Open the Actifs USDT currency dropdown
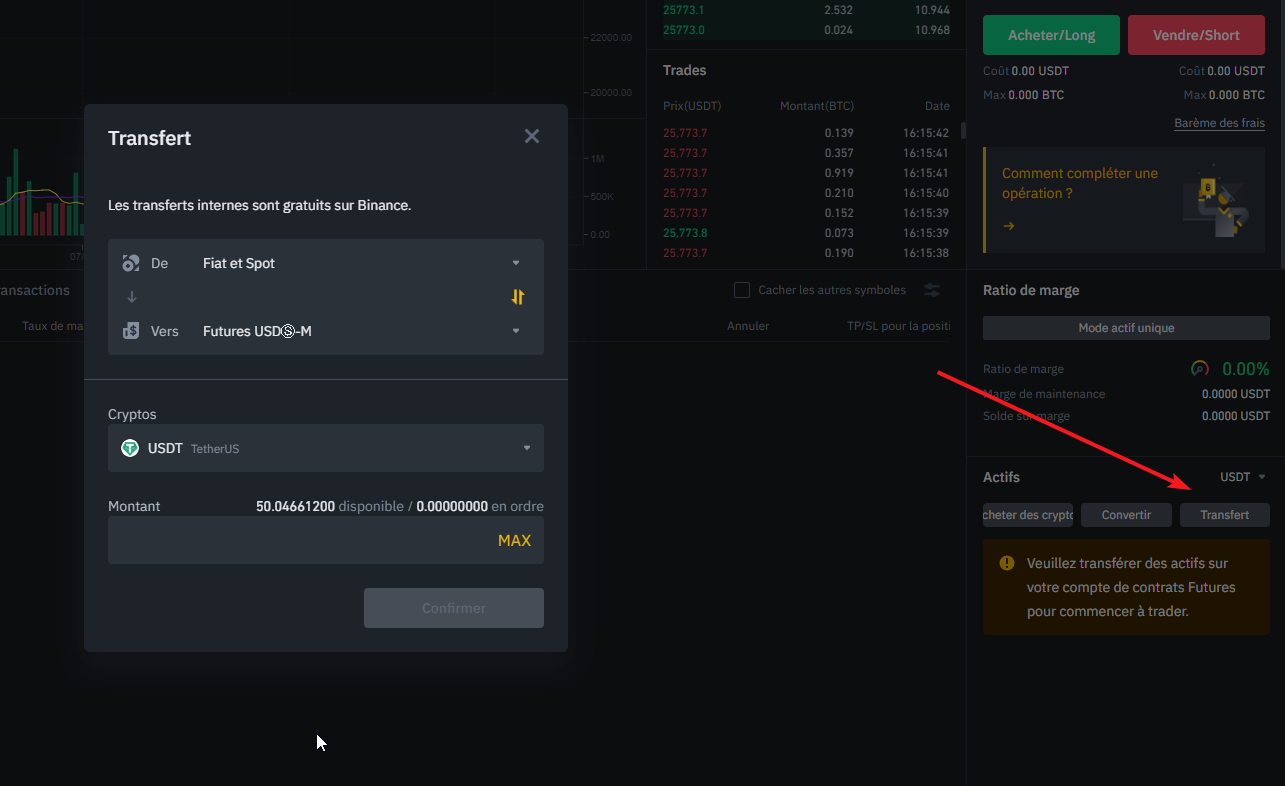 pyautogui.click(x=1243, y=477)
